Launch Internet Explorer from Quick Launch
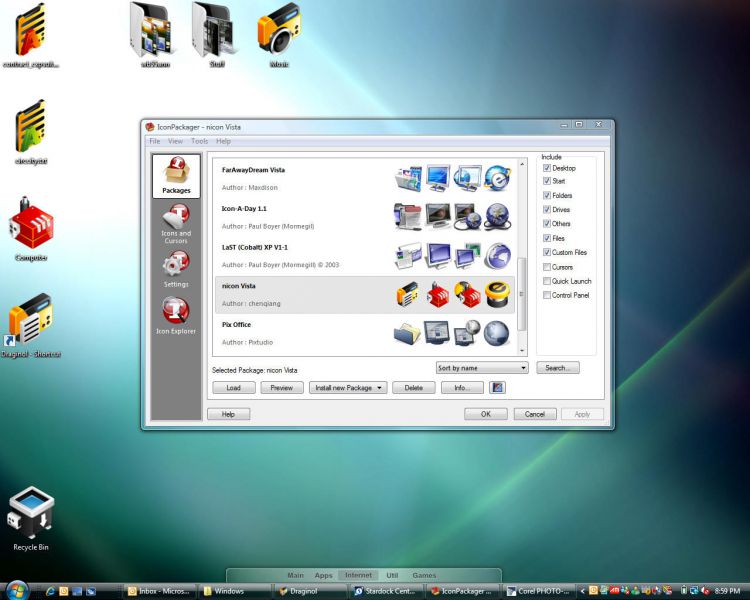Viewport: 750px width, 600px height. [50, 591]
